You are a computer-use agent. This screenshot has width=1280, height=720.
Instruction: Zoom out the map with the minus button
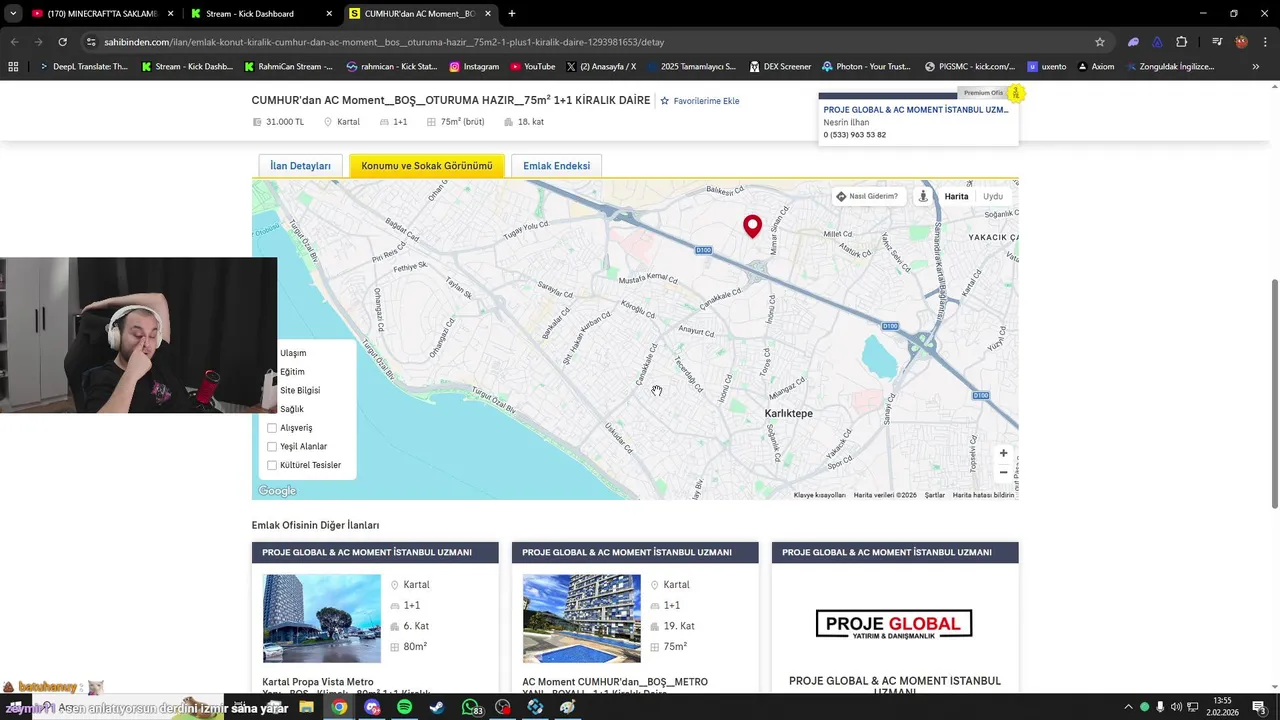(x=1003, y=473)
